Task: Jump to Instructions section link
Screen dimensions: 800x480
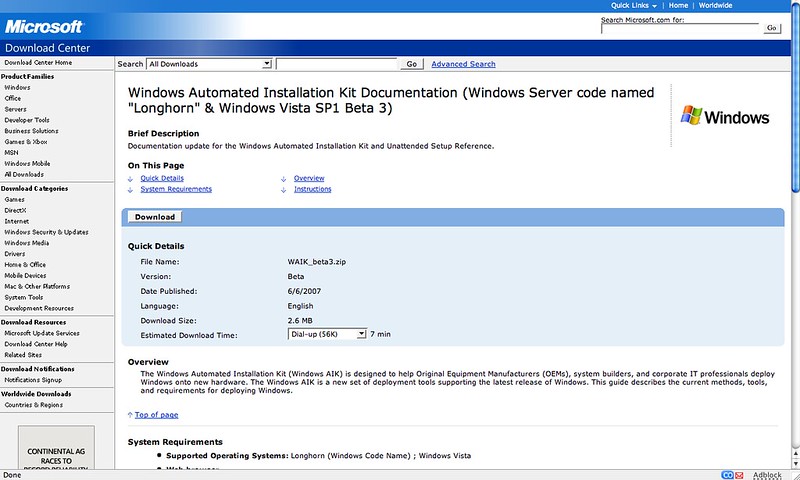Action: pos(312,189)
